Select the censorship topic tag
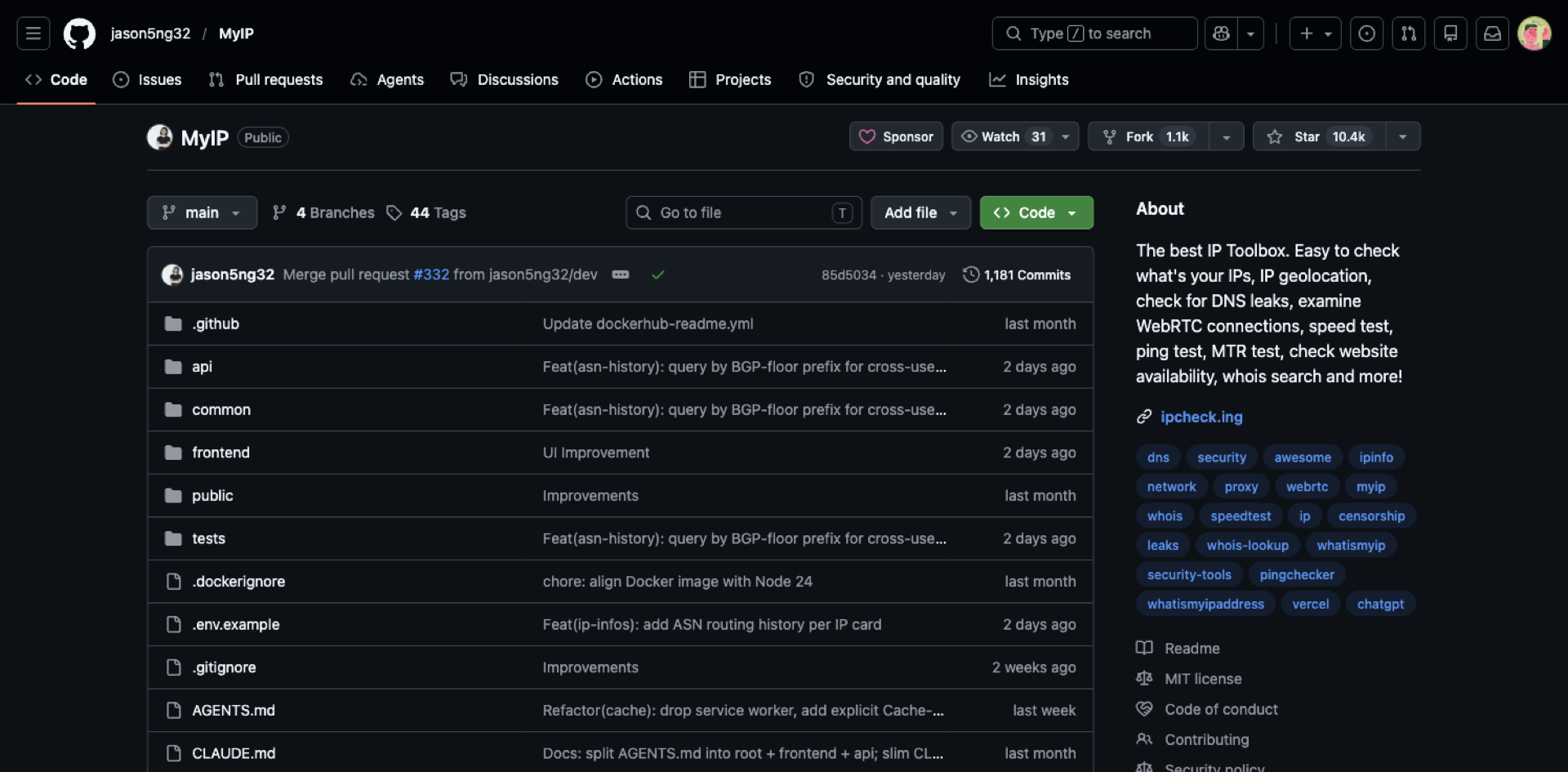 point(1371,516)
